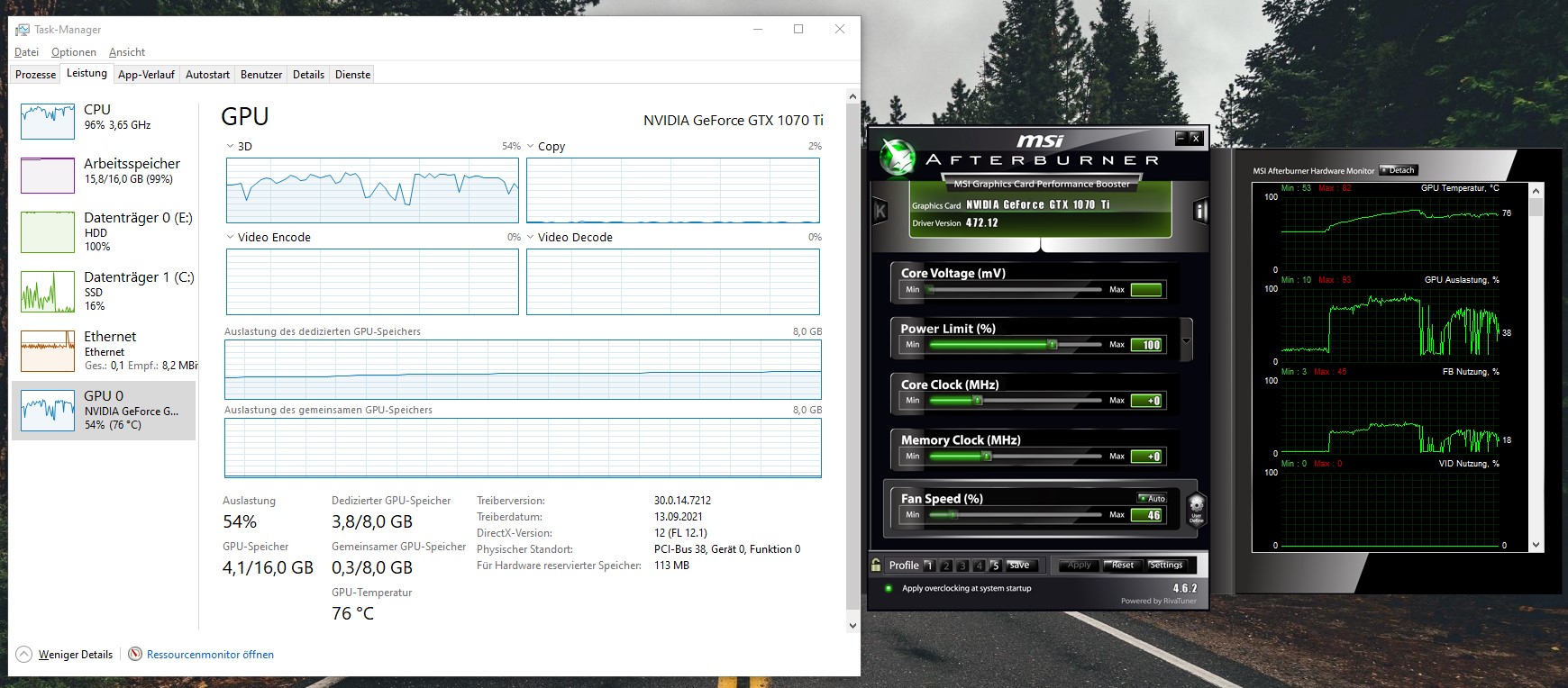
Task: Switch to the Details tab
Action: [308, 75]
